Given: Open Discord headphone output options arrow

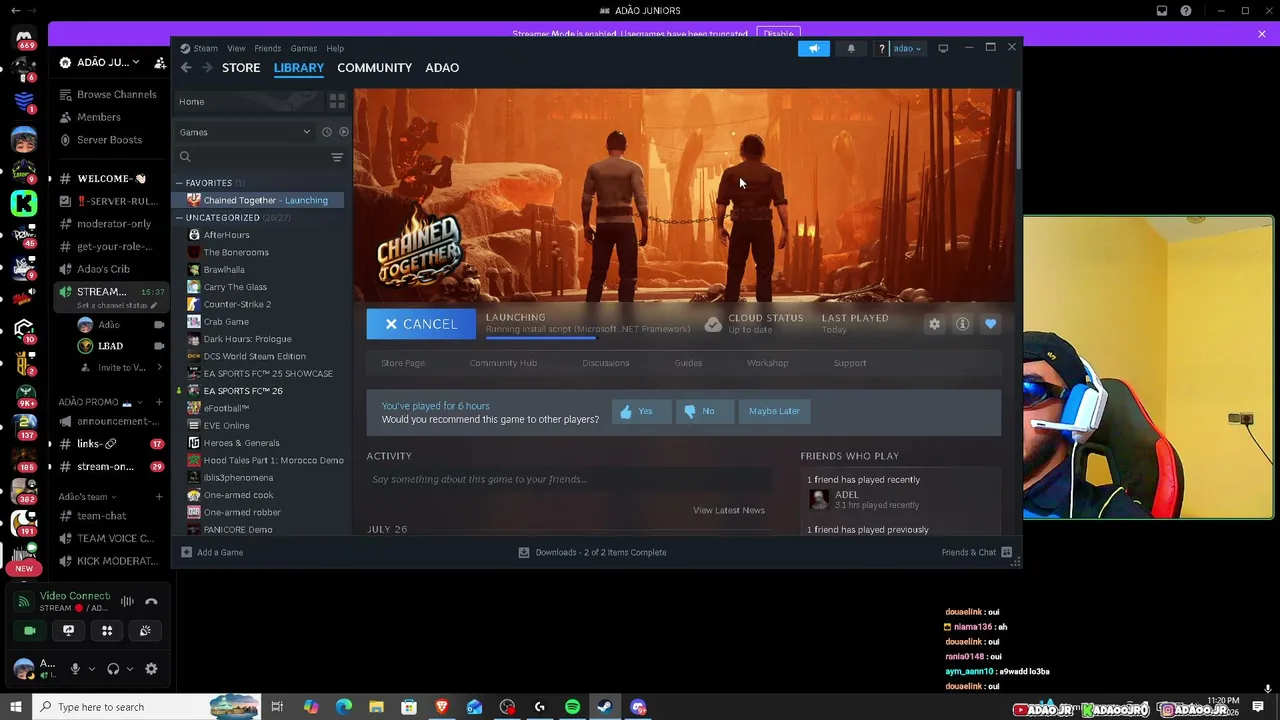Looking at the screenshot, I should coord(130,669).
